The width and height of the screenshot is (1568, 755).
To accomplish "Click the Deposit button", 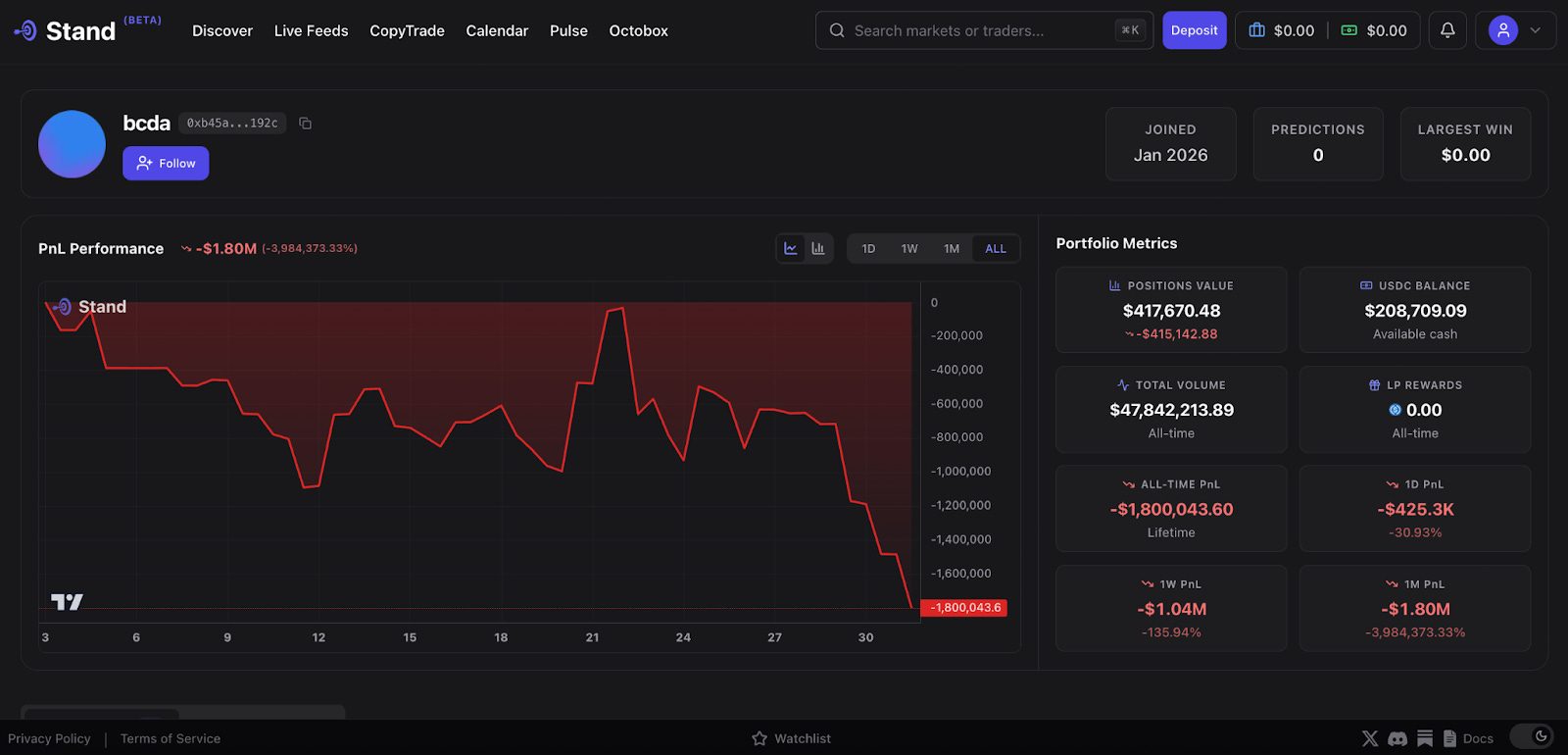I will point(1195,30).
